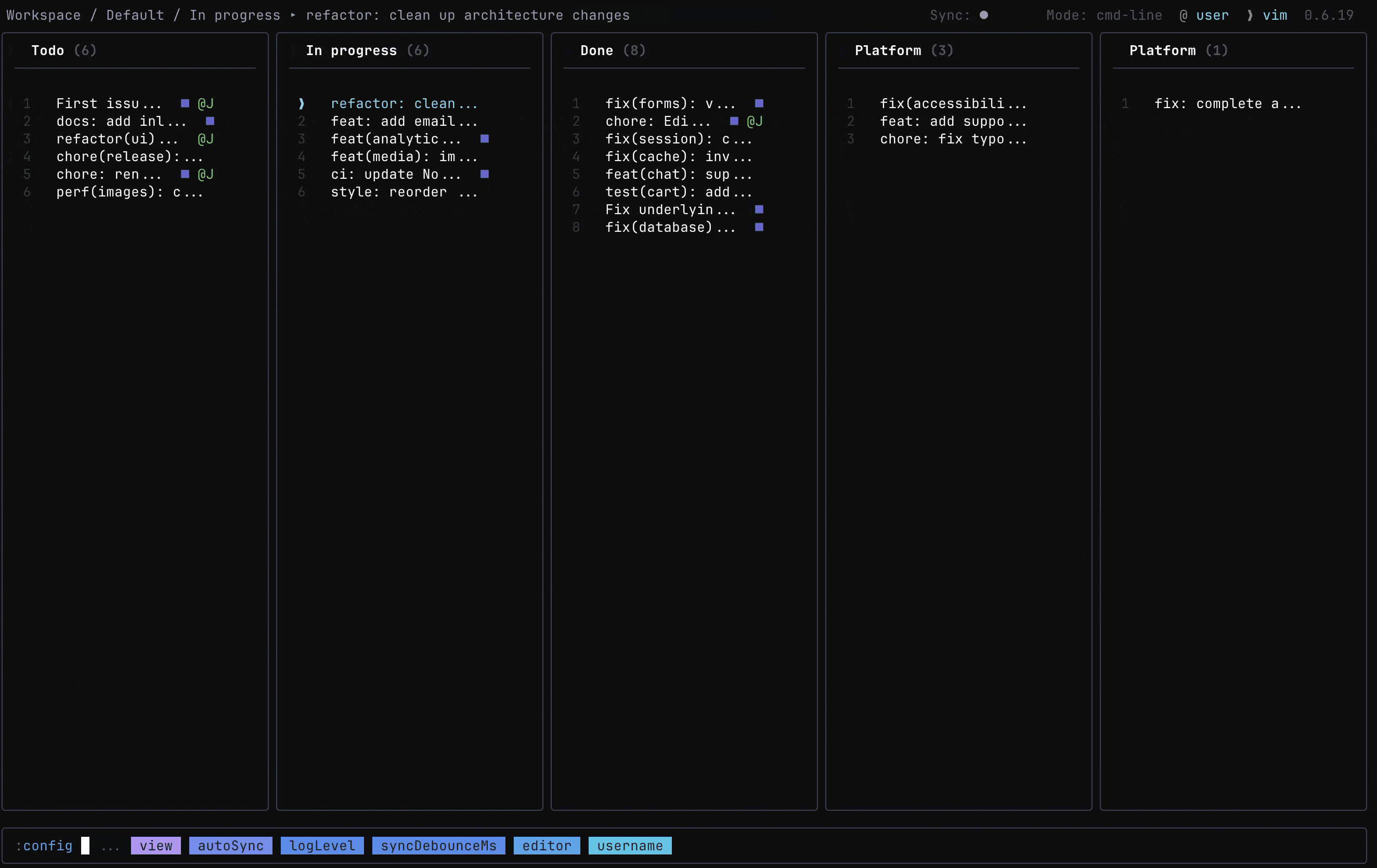The height and width of the screenshot is (868, 1377).
Task: Click the version number 0.6.19
Action: (1329, 16)
